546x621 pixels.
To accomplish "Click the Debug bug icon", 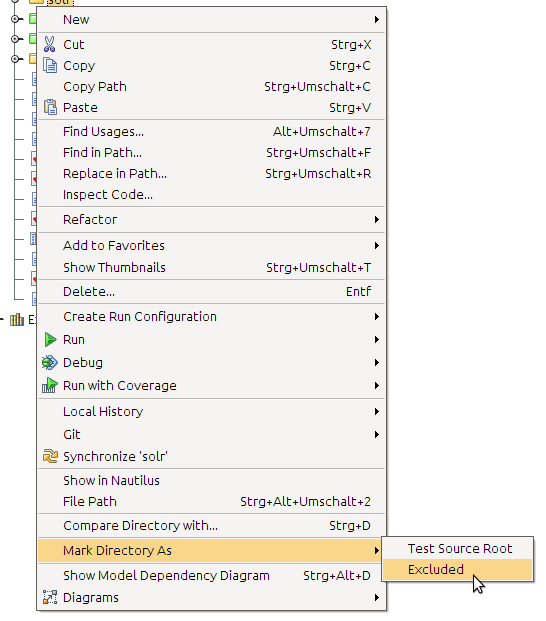I will tap(49, 362).
